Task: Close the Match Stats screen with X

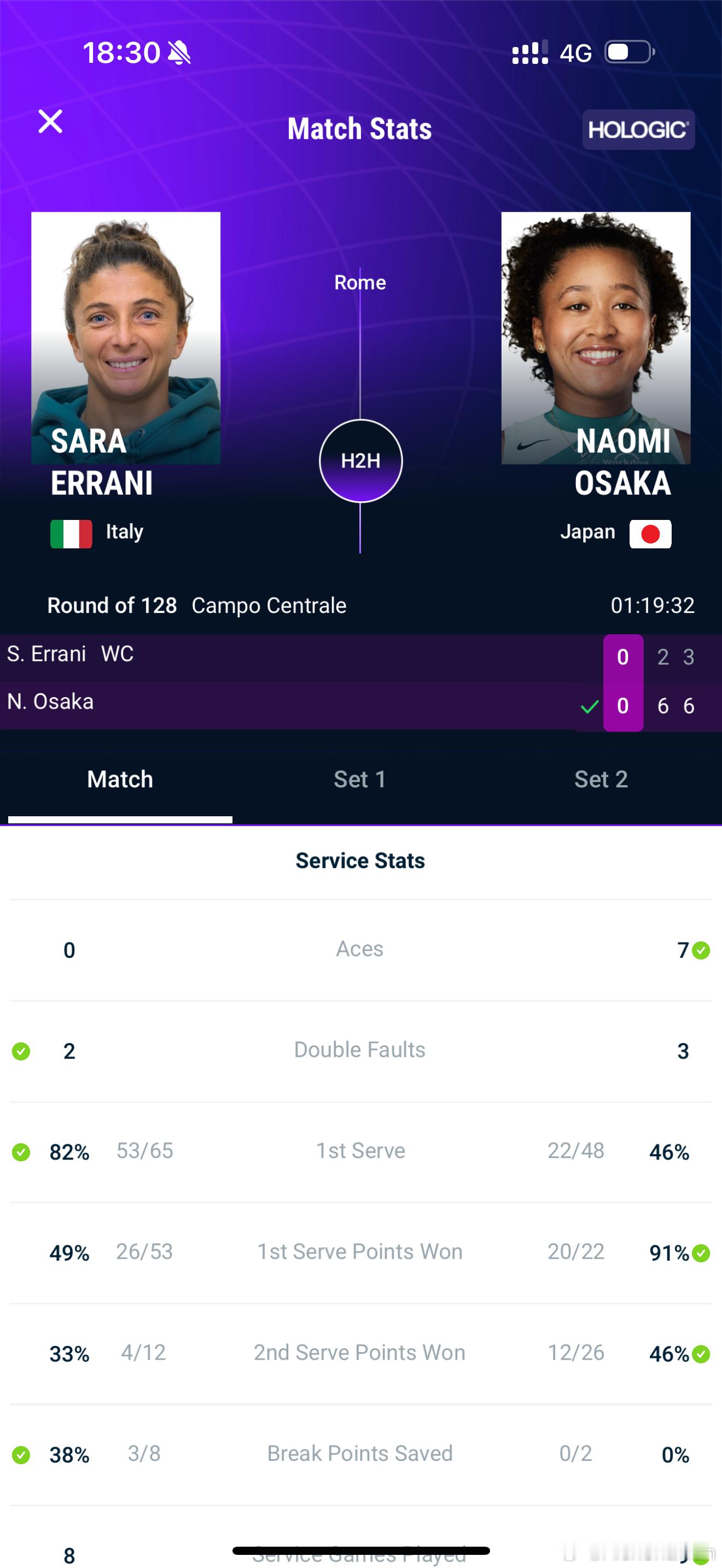Action: (x=50, y=121)
